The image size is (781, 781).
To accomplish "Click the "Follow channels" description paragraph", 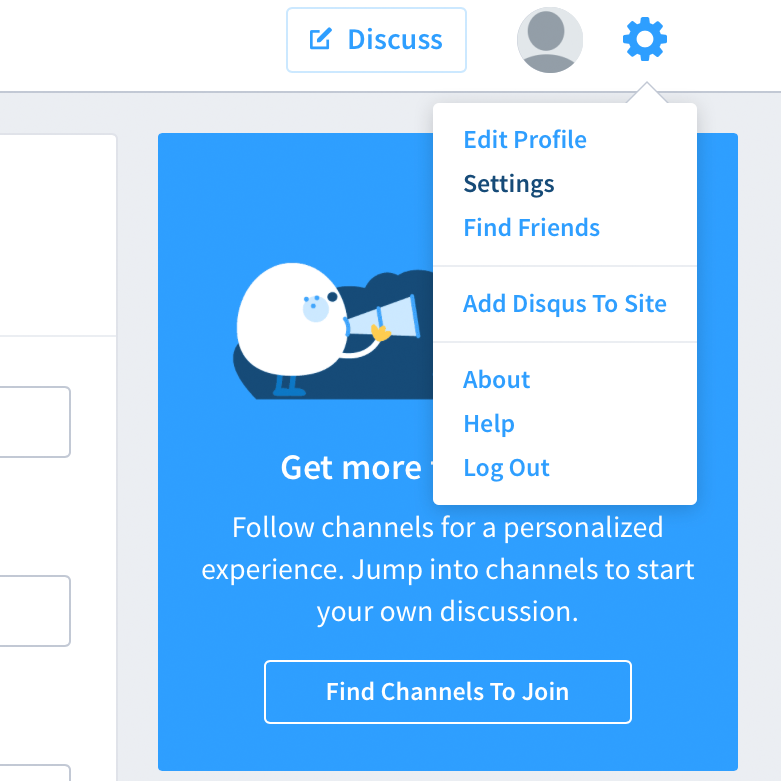I will click(x=447, y=527).
